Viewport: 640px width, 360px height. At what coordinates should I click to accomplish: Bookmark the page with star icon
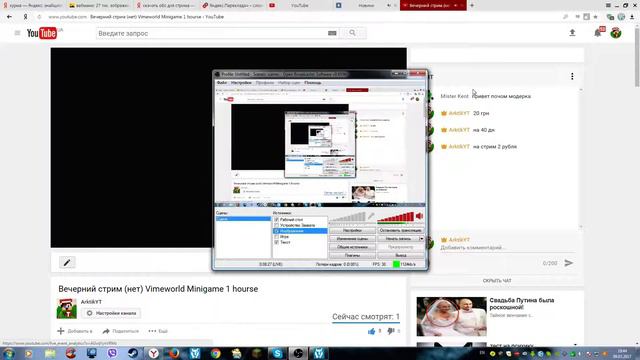596,17
